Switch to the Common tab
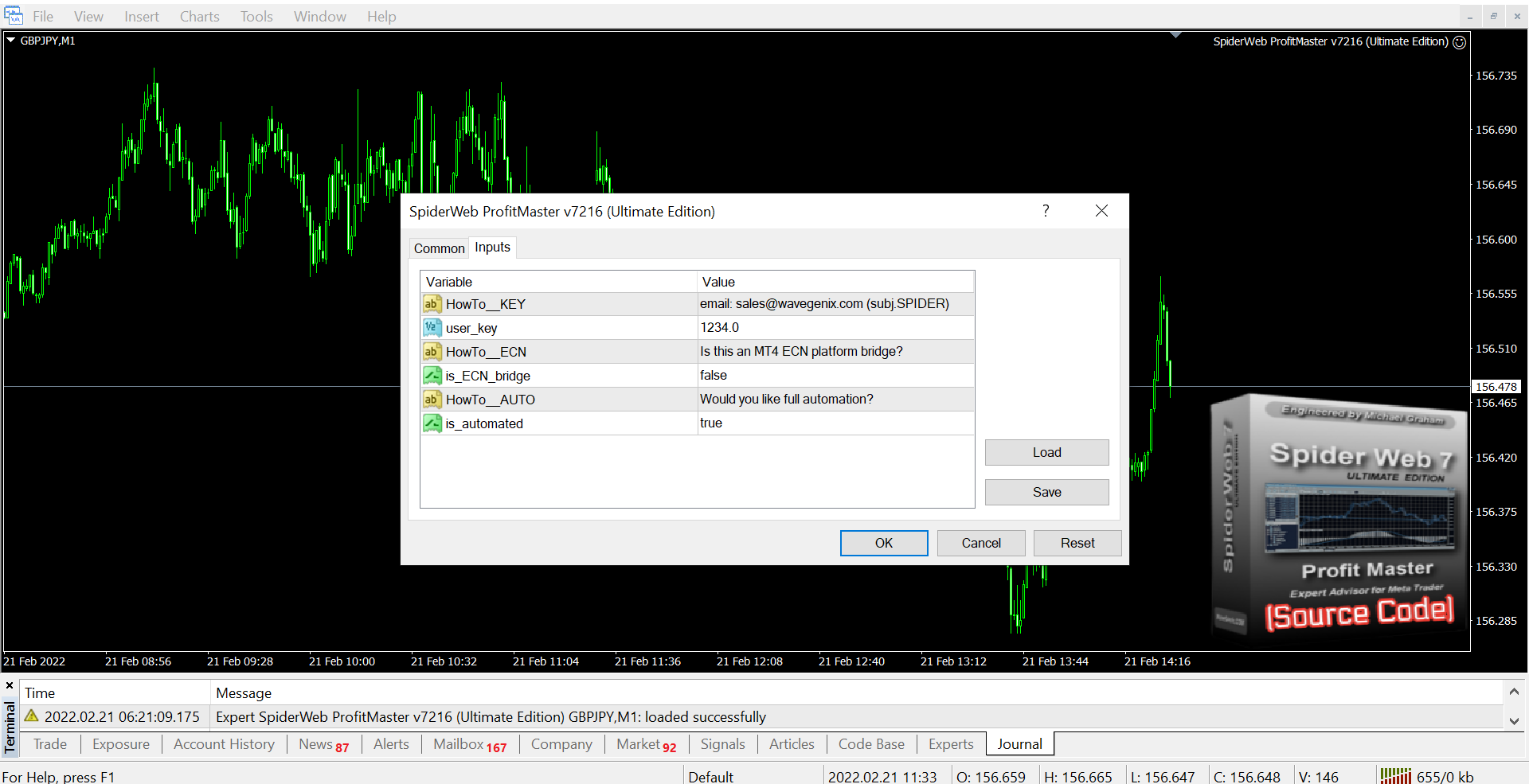 point(439,248)
